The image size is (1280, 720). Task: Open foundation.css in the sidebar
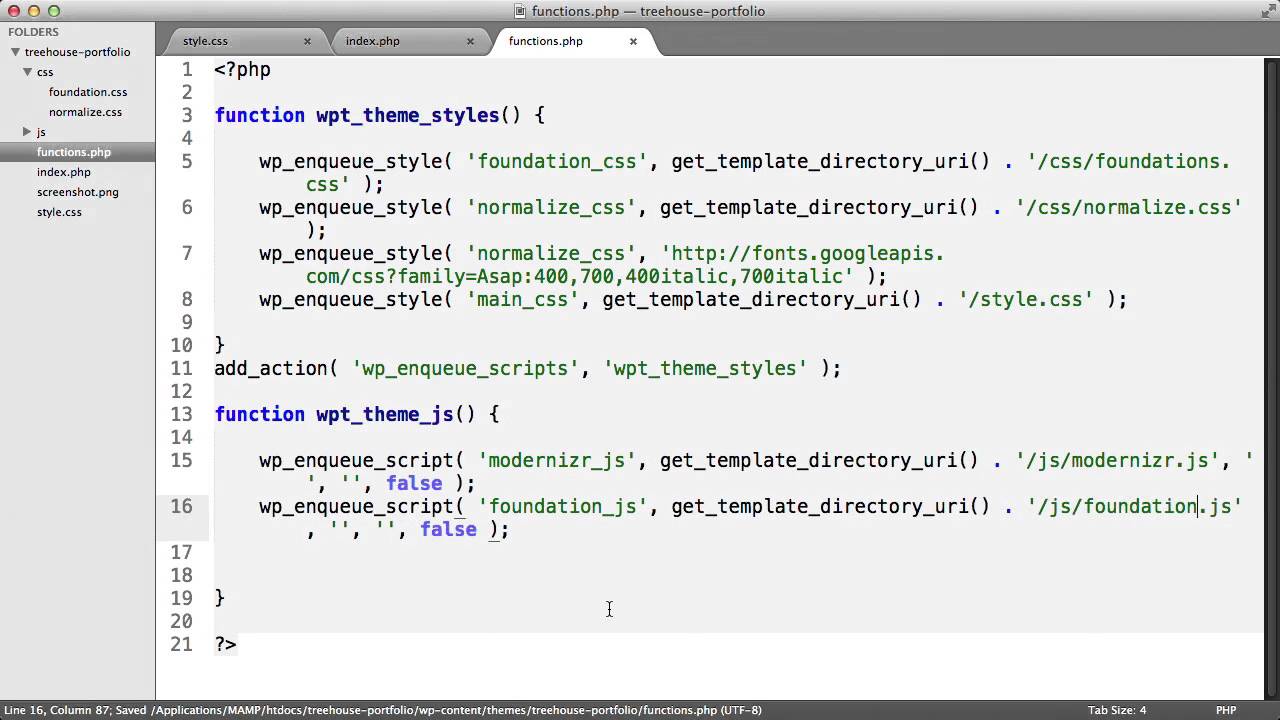pos(88,92)
